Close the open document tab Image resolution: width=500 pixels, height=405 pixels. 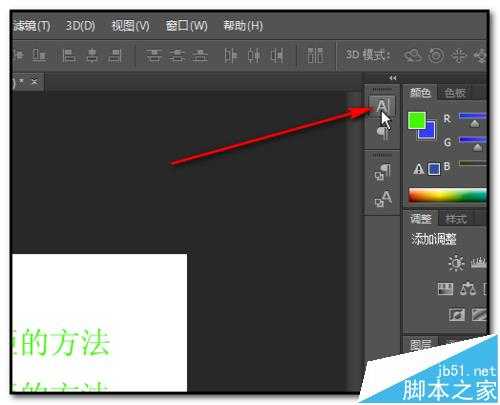click(x=35, y=81)
